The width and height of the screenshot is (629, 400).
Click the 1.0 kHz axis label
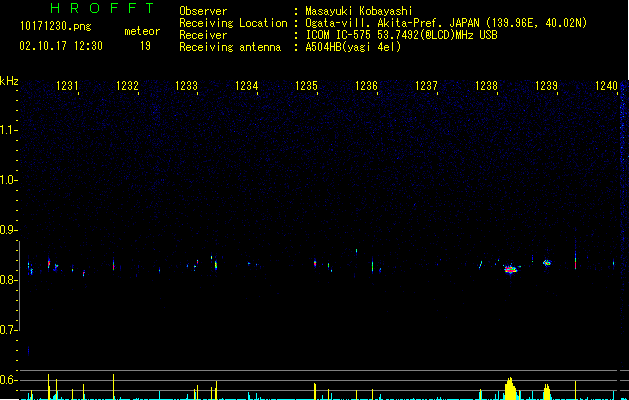[x=8, y=180]
